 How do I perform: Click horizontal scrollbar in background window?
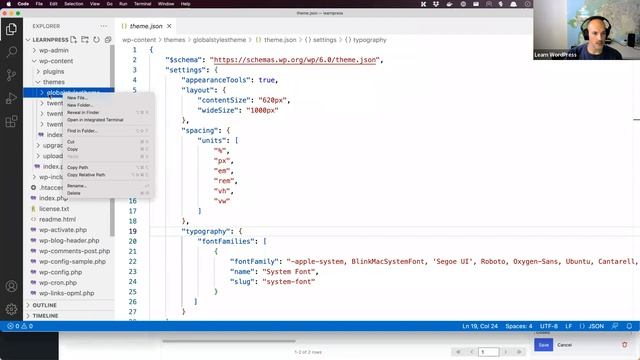[229, 341]
